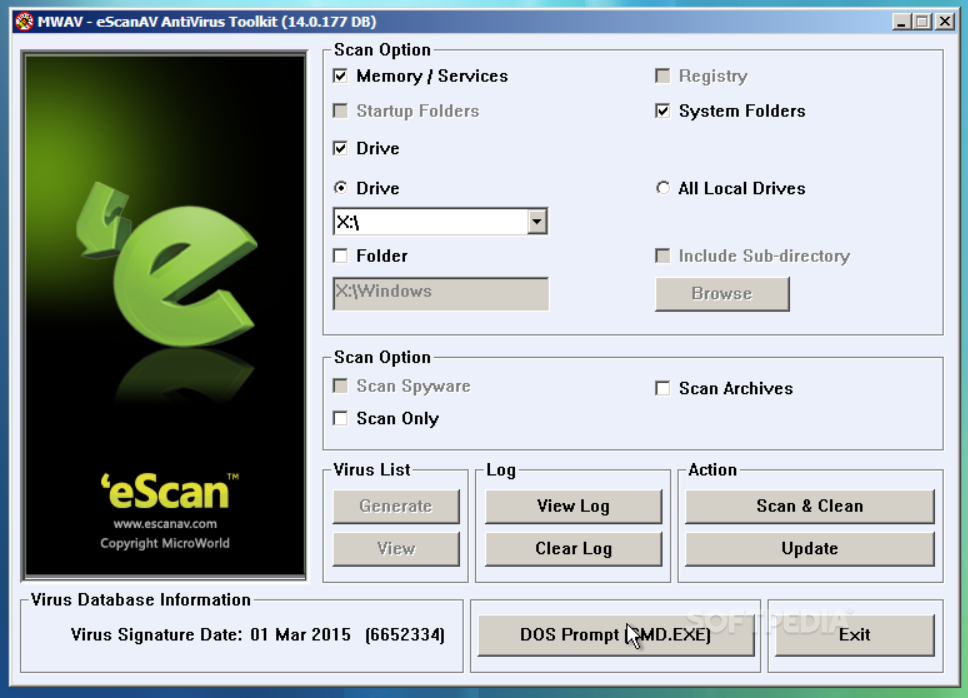Open DOS Prompt (CMD.EXE)
The height and width of the screenshot is (698, 968).
615,635
